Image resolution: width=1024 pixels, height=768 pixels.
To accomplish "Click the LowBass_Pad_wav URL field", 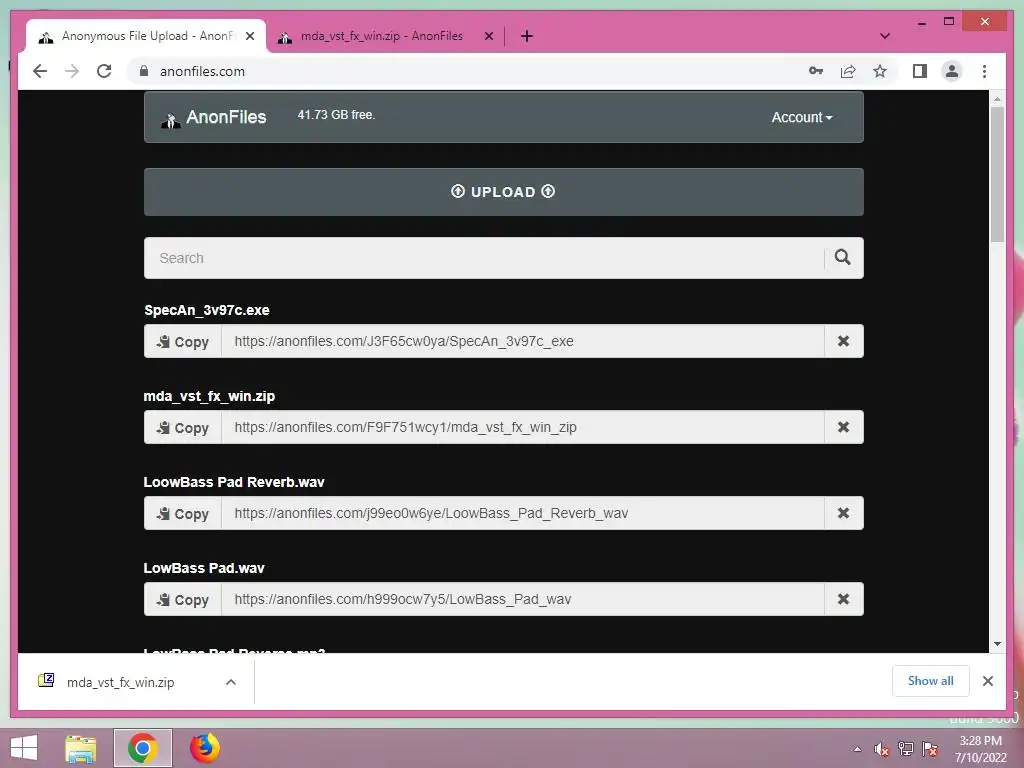I will [522, 599].
